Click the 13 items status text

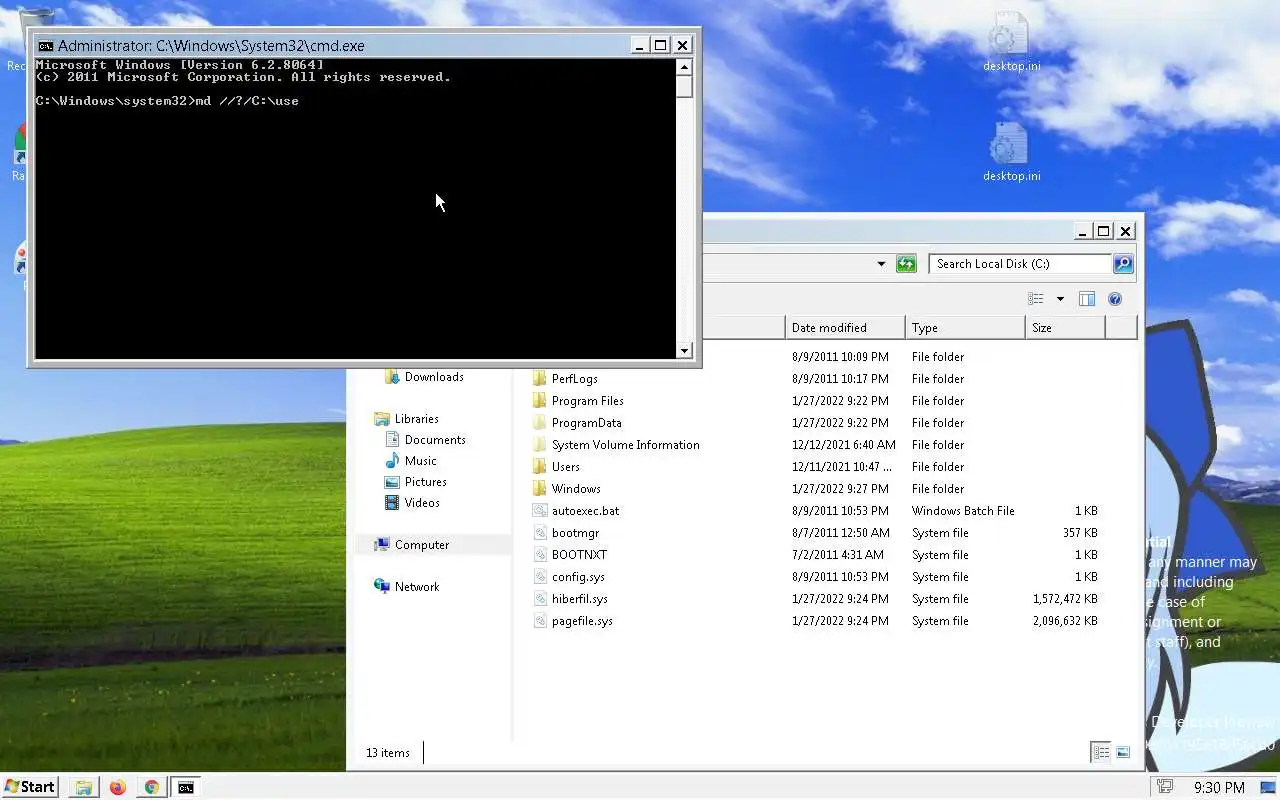(387, 753)
